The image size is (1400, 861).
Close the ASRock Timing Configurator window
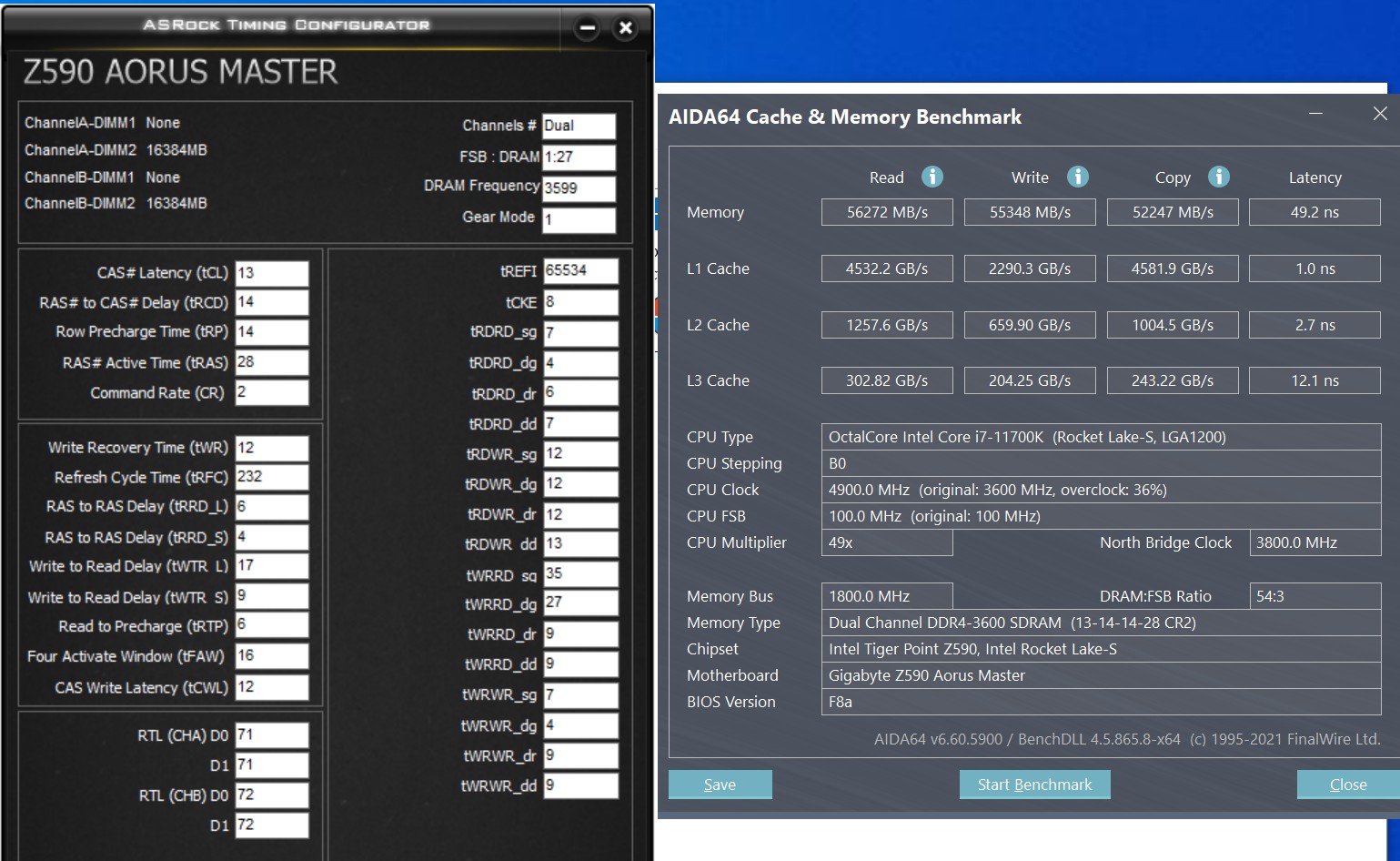[626, 28]
